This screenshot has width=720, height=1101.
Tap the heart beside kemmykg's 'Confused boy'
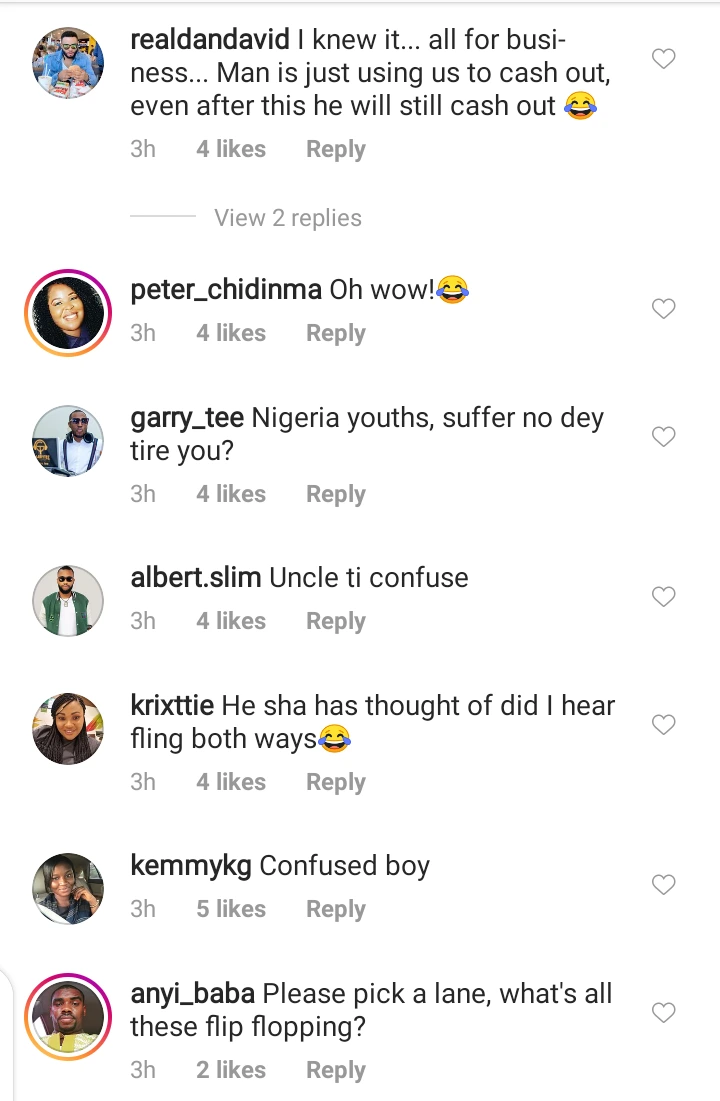click(x=663, y=884)
